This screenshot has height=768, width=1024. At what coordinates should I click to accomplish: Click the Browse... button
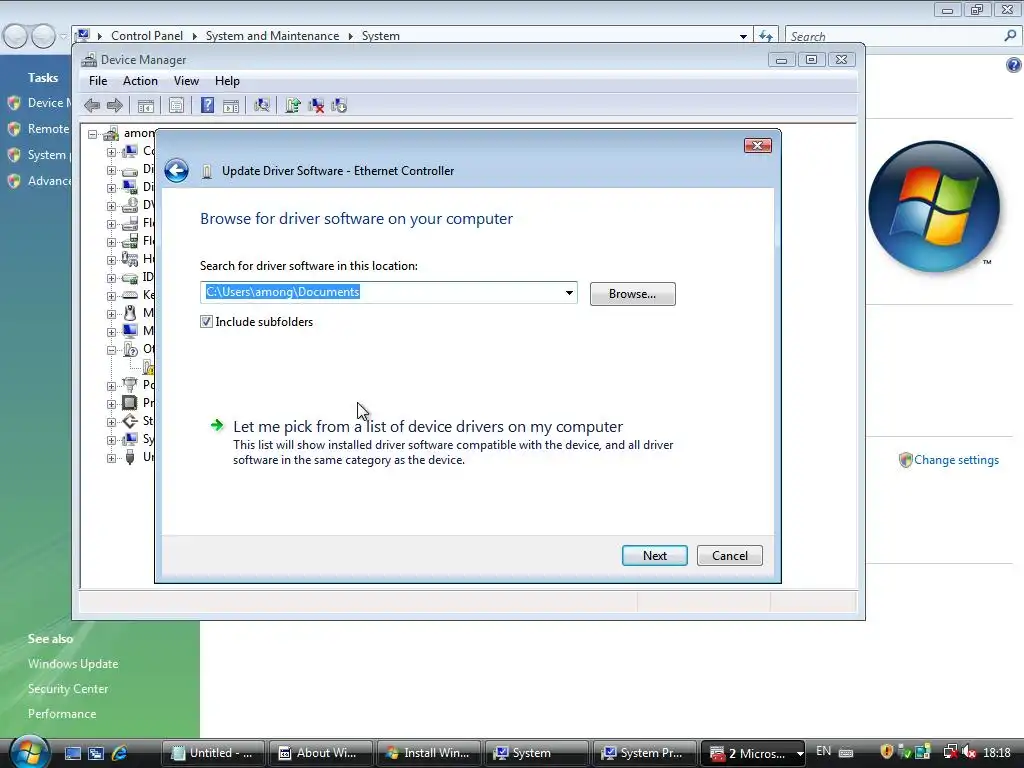[632, 294]
